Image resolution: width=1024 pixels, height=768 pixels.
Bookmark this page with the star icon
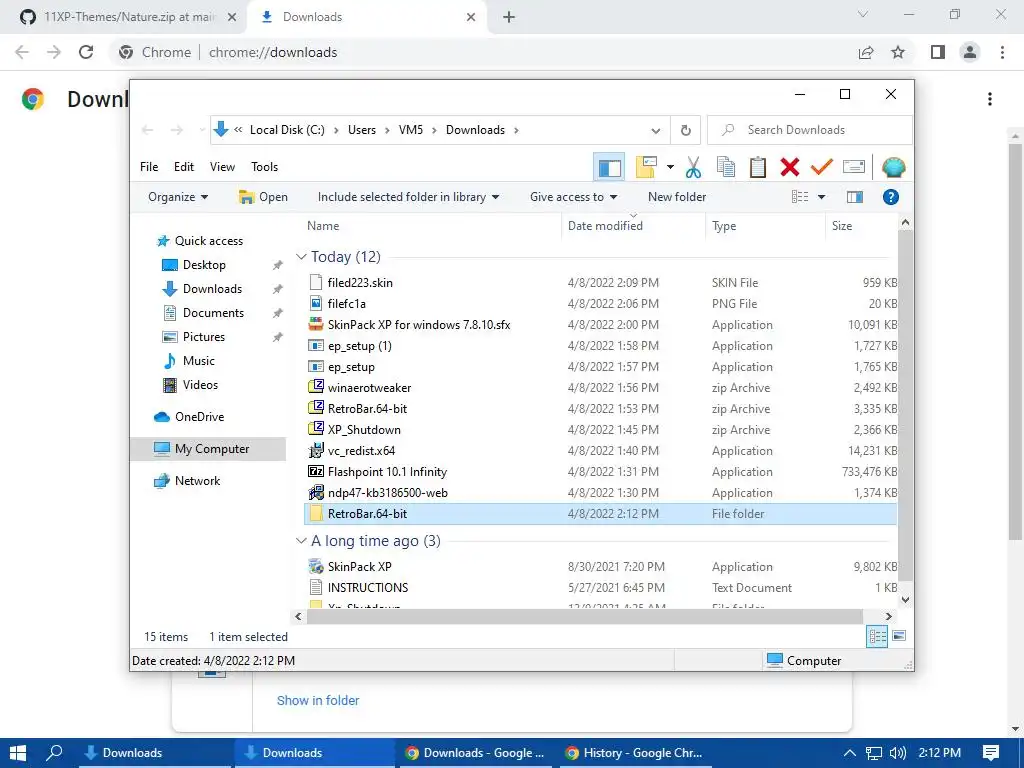click(898, 52)
